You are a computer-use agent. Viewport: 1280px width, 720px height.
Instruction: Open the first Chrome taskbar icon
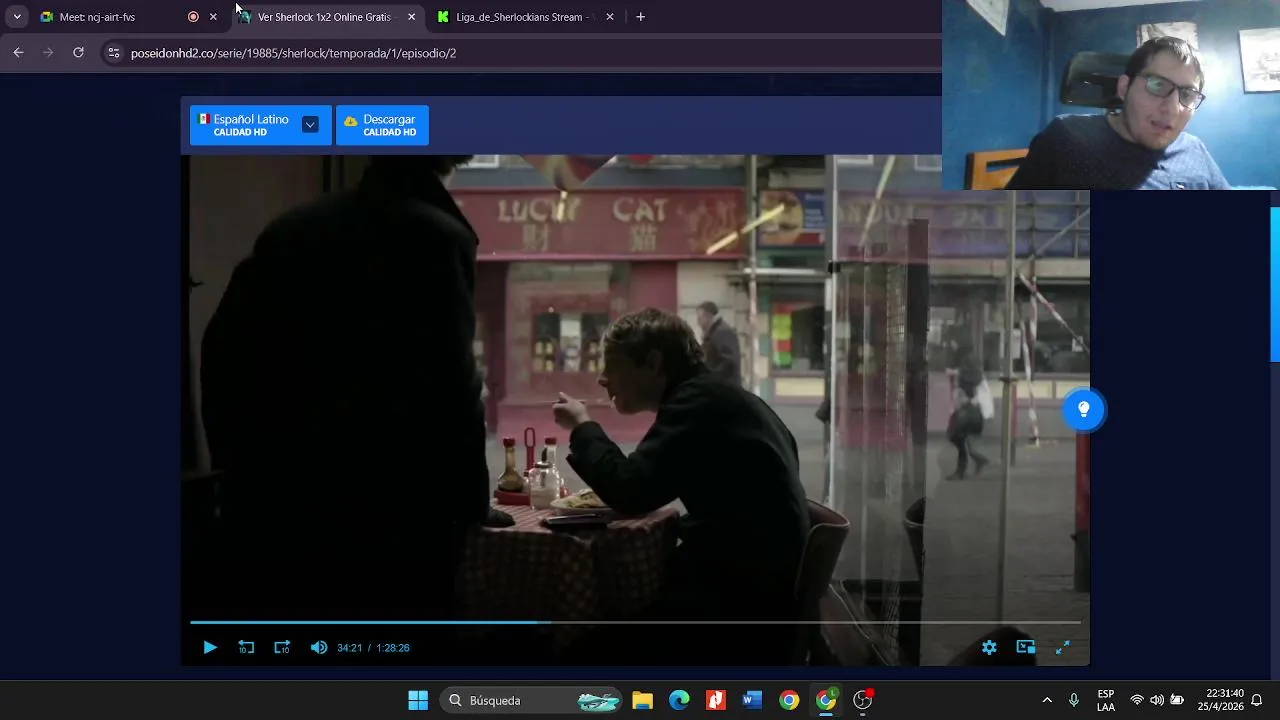(x=789, y=700)
